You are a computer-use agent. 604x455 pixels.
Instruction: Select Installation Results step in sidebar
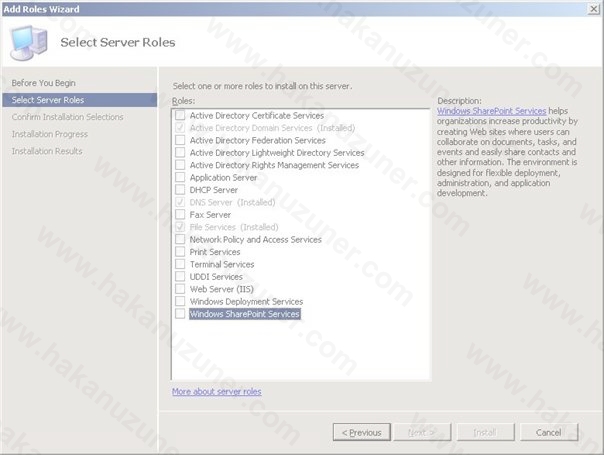click(47, 151)
